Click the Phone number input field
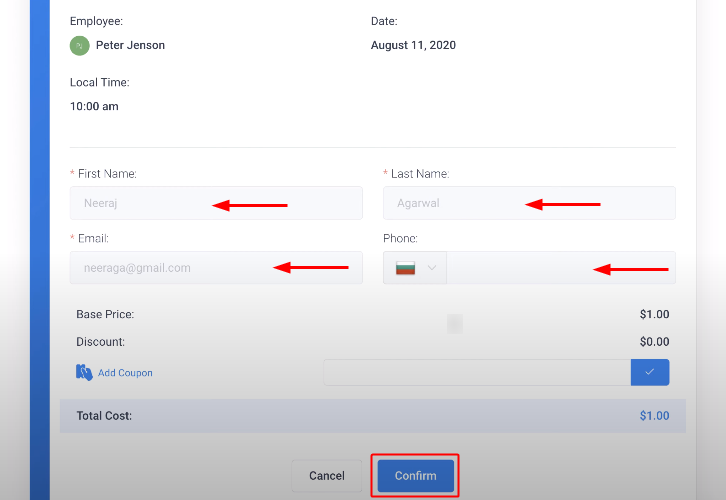Viewport: 726px width, 500px height. [561, 268]
